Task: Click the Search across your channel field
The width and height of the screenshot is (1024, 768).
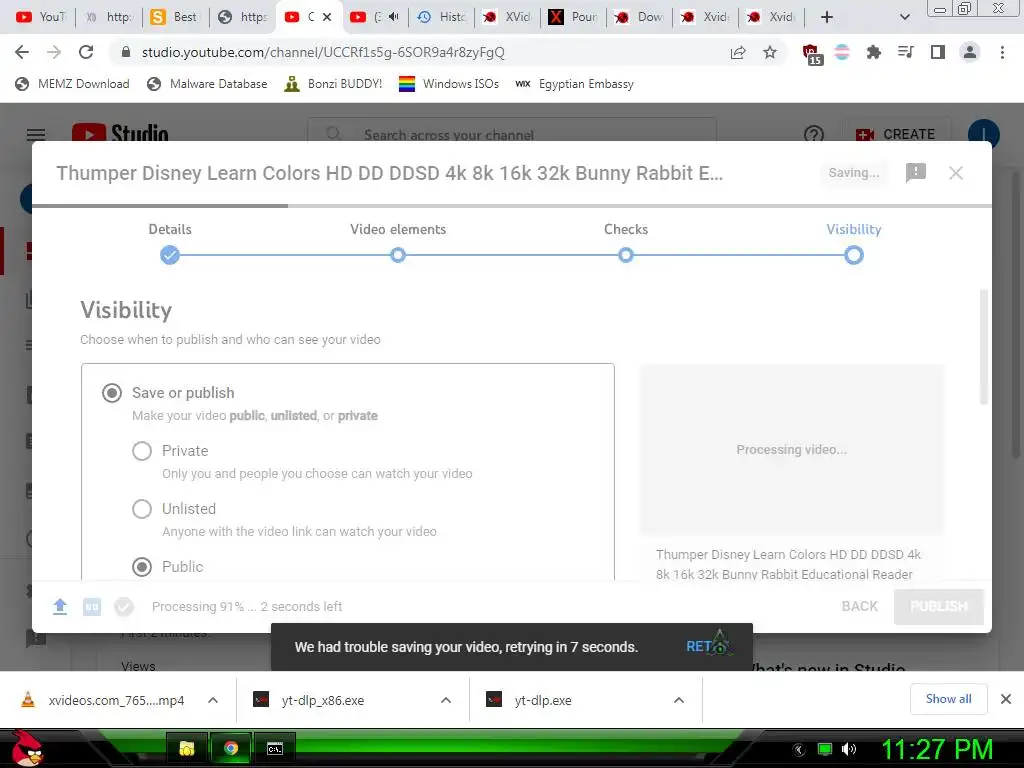Action: (512, 133)
